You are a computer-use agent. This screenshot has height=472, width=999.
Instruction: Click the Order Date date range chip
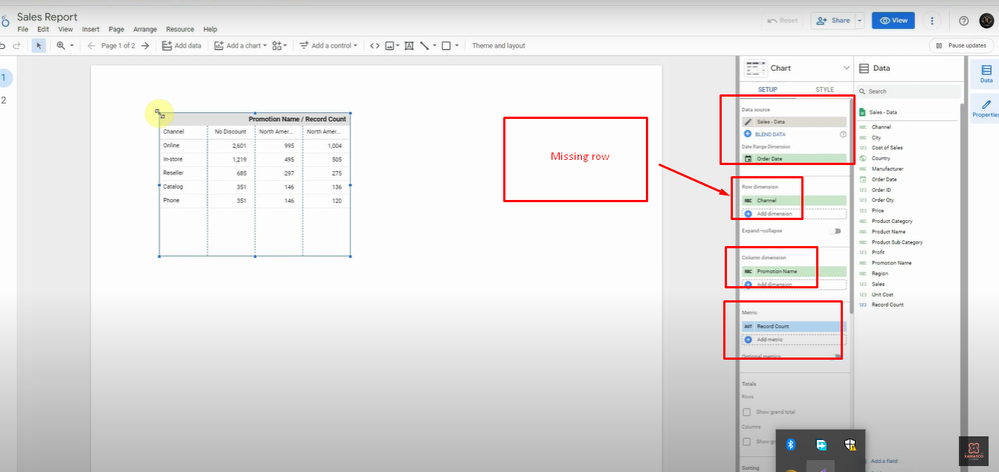tap(794, 159)
